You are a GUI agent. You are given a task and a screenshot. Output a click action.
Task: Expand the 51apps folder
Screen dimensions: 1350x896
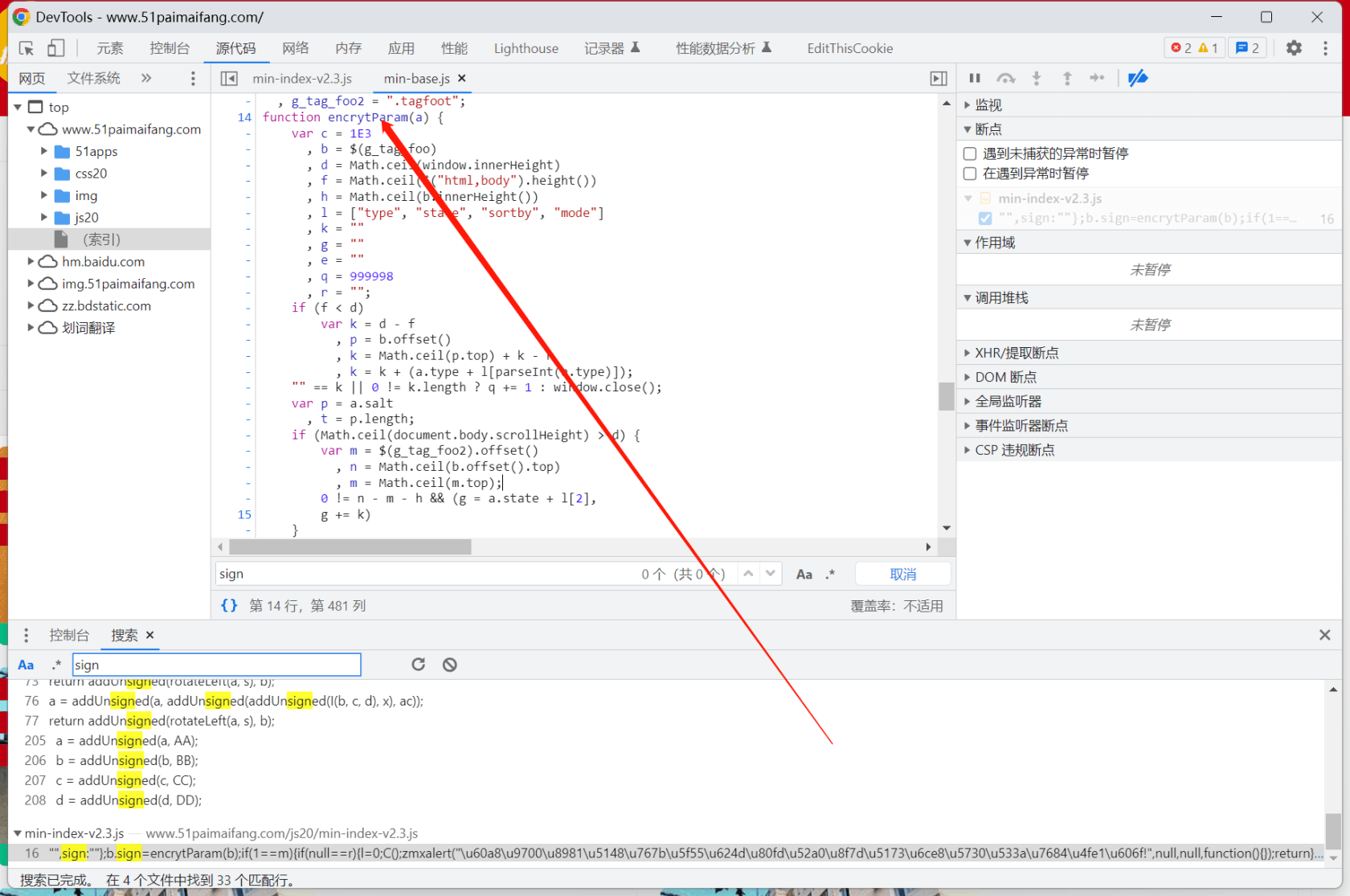[44, 151]
